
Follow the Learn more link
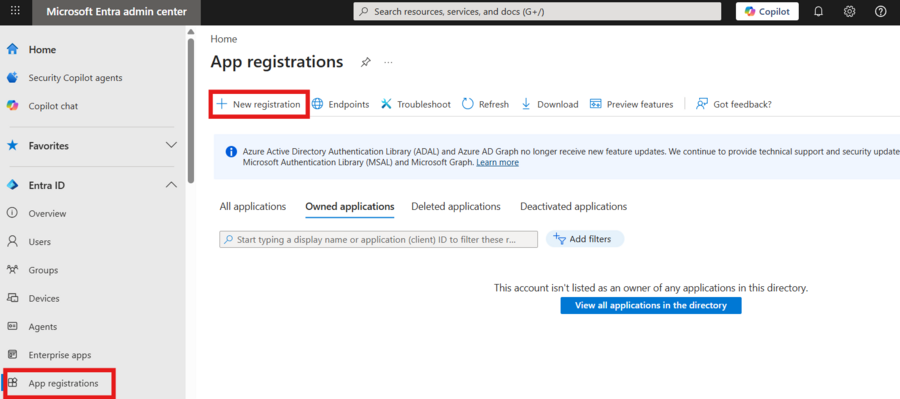click(497, 162)
